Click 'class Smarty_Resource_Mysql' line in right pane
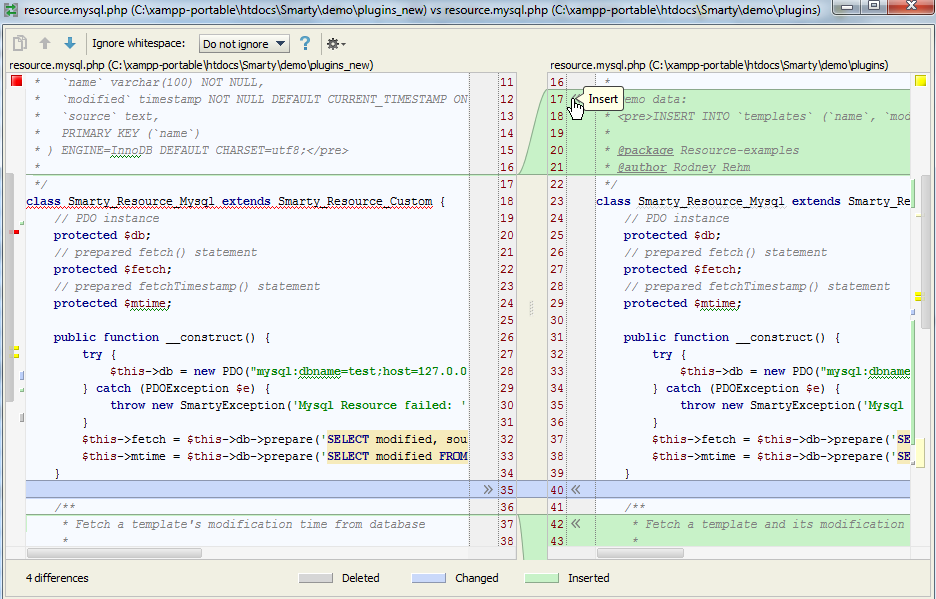Image resolution: width=936 pixels, height=599 pixels. click(x=753, y=201)
